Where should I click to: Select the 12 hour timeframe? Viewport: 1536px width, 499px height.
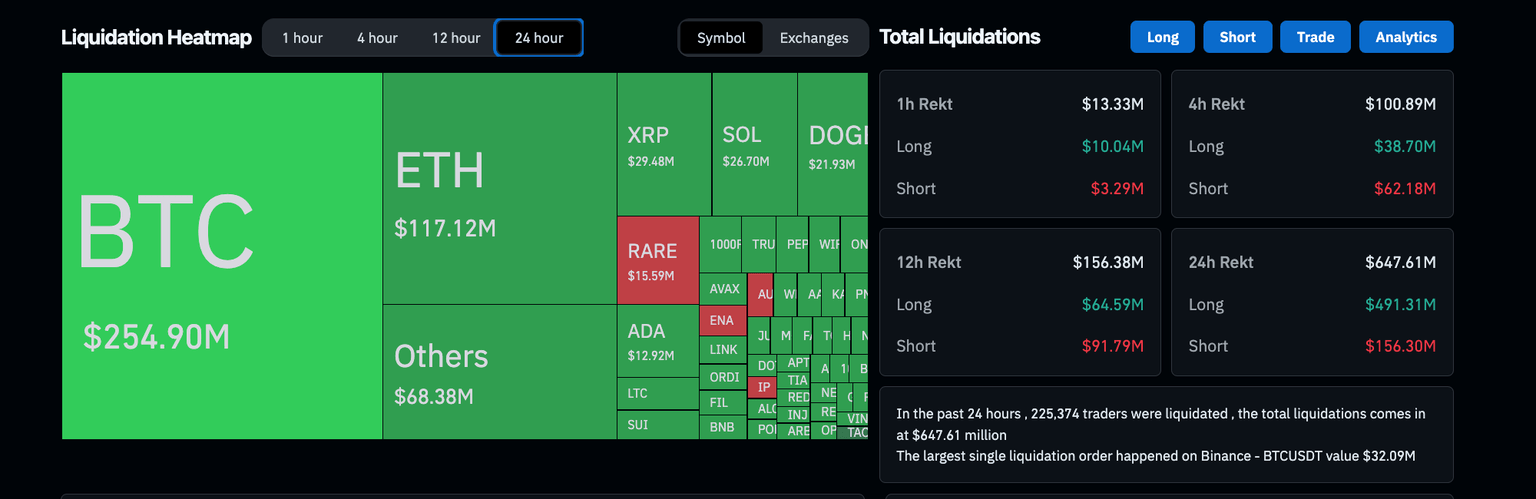456,38
